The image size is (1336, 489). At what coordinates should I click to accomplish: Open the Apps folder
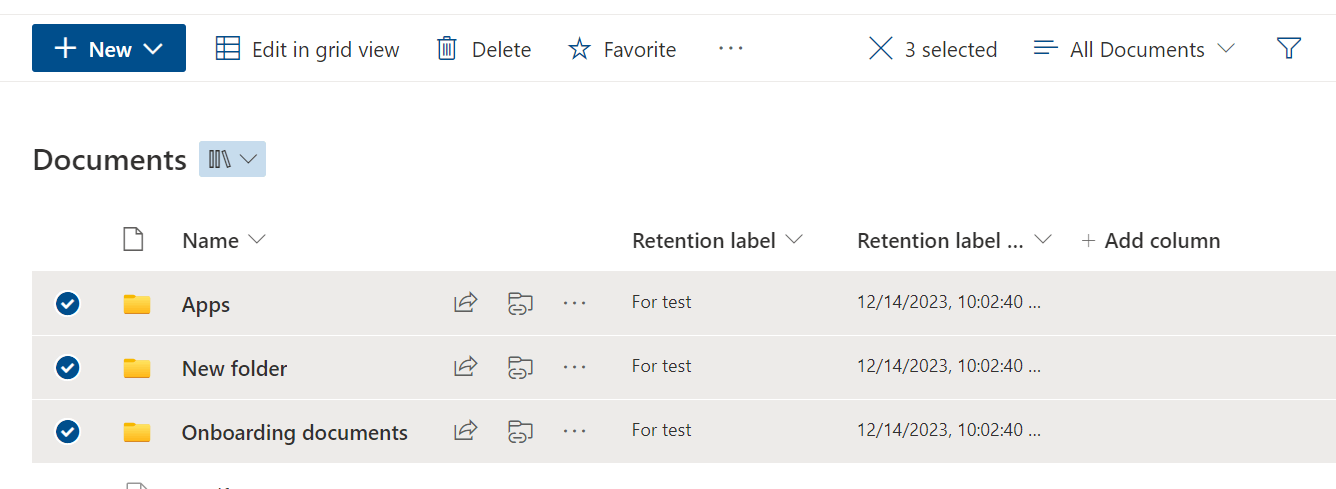(x=206, y=305)
